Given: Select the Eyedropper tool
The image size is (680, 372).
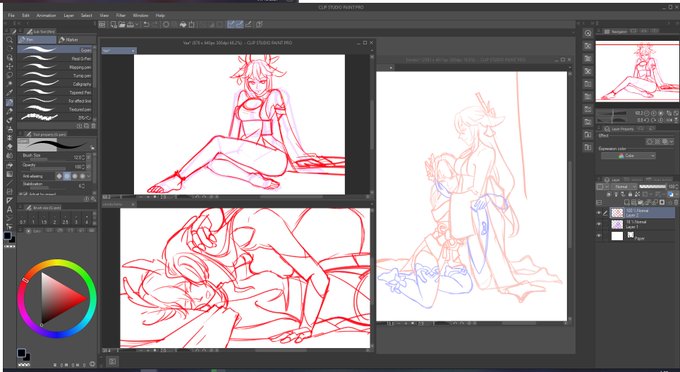Looking at the screenshot, I should (x=9, y=92).
